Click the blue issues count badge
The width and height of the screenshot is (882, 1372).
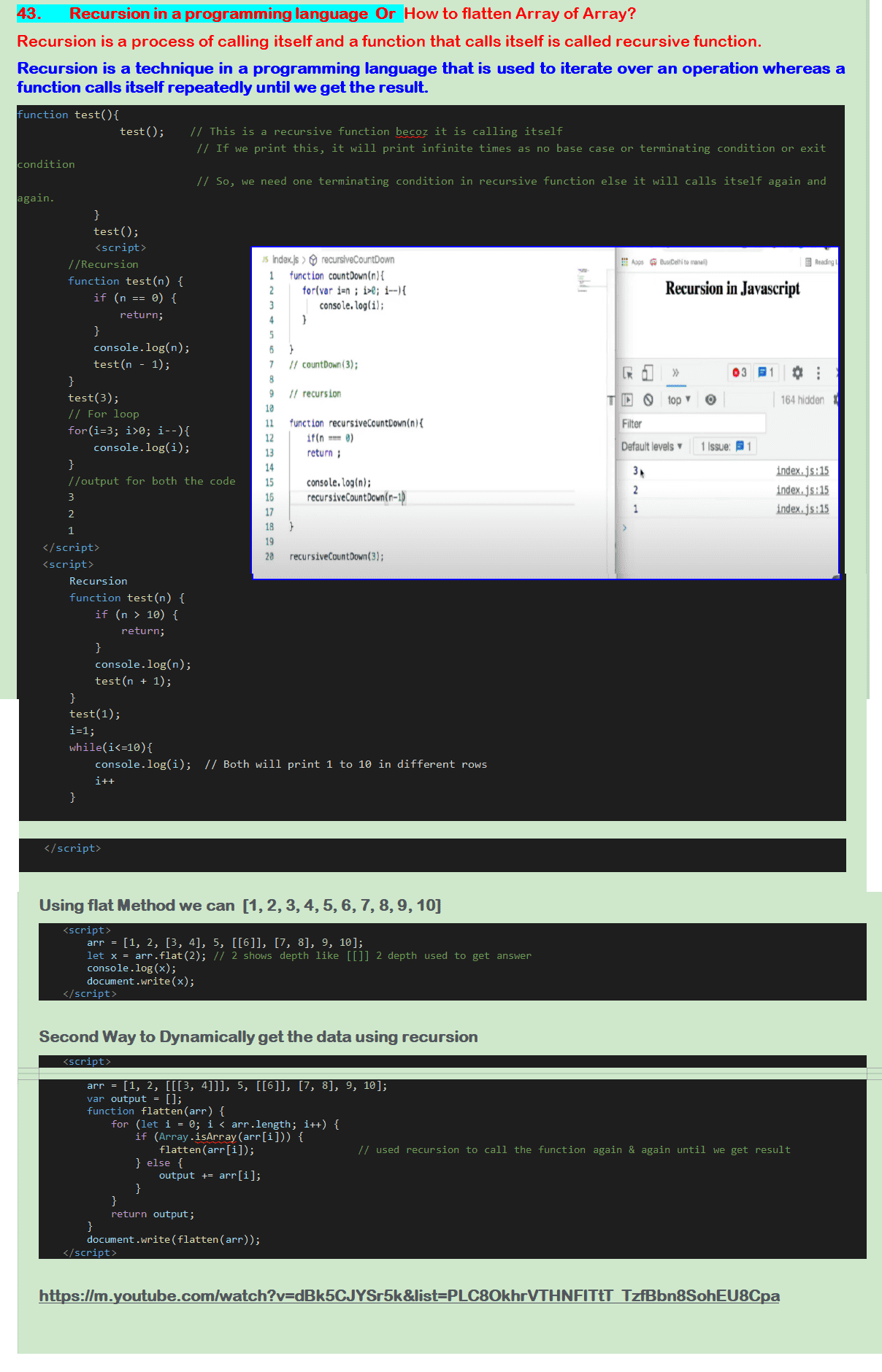click(x=766, y=373)
